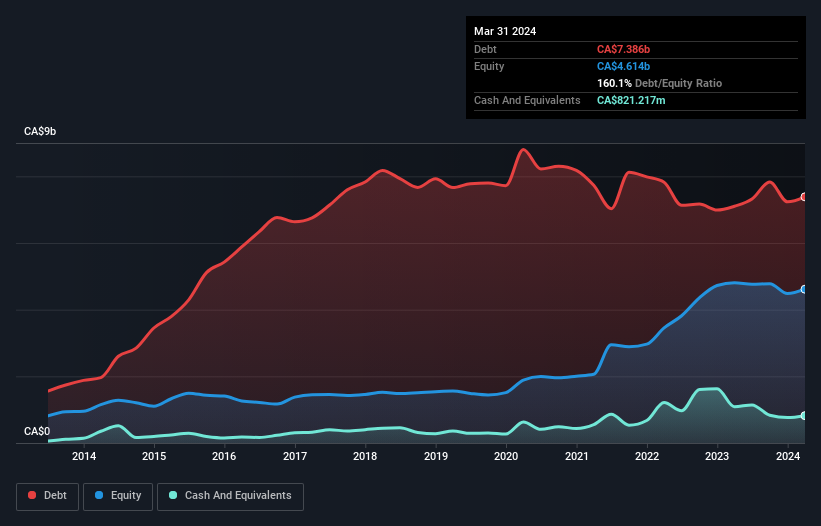Screen dimensions: 821x526
Task: Click the Equity label in tooltip
Action: [x=489, y=66]
